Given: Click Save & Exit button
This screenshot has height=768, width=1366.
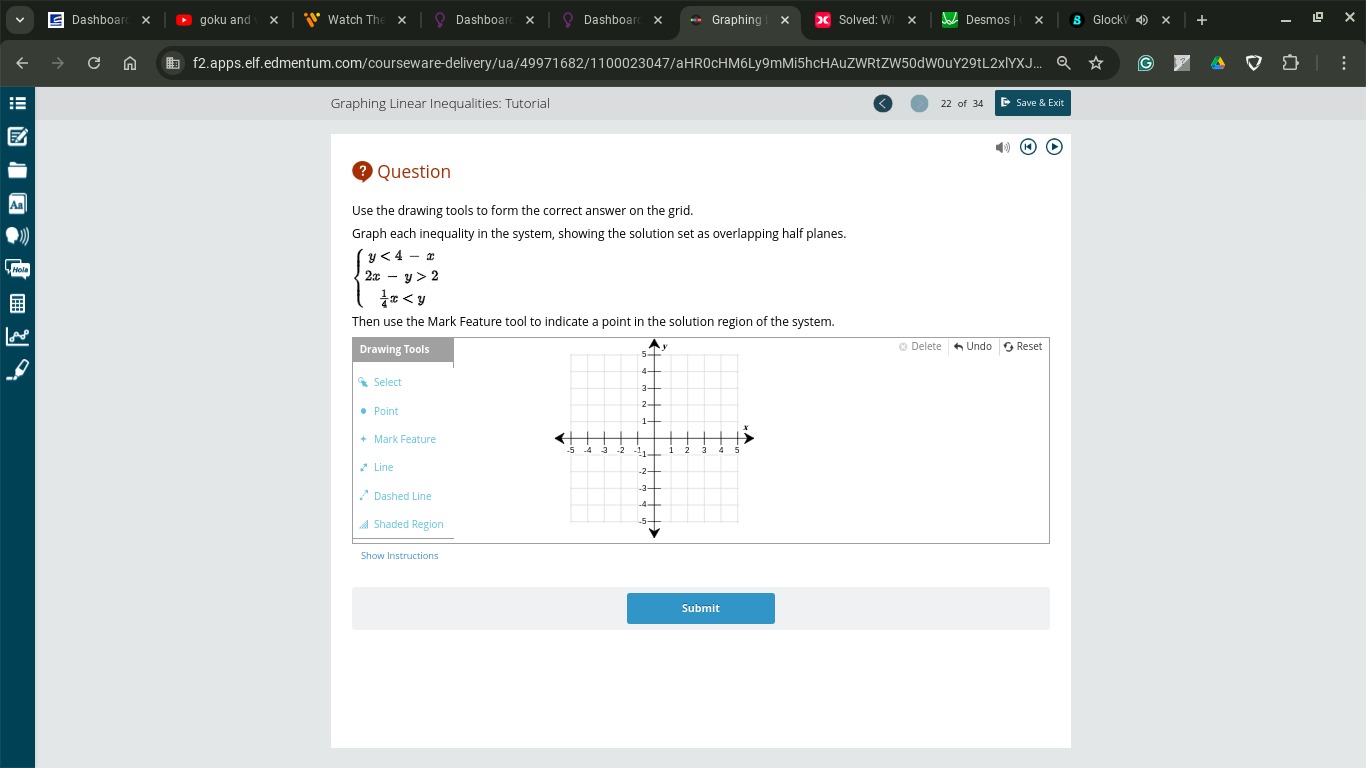Looking at the screenshot, I should [1033, 103].
